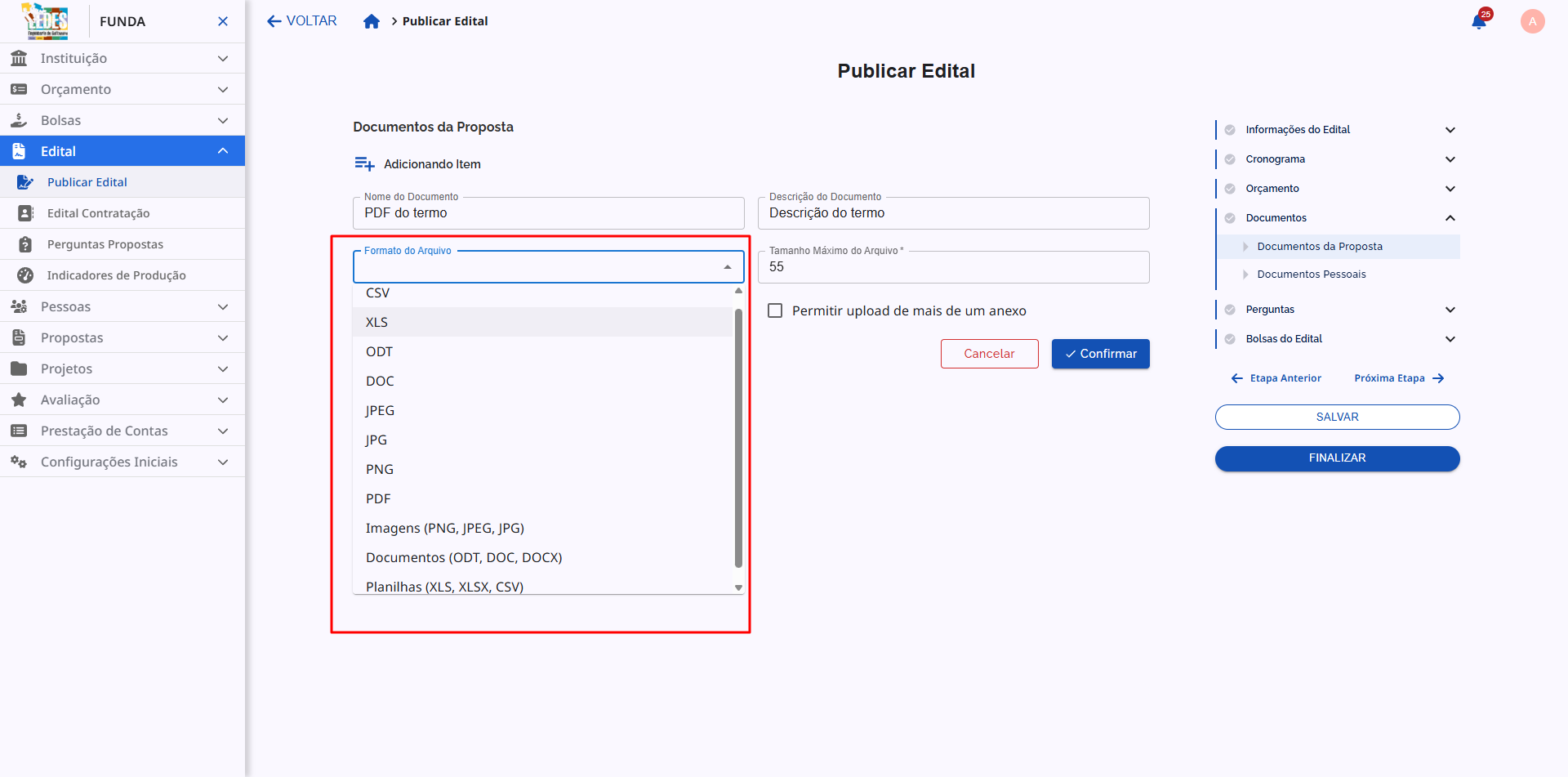Click the Cronograma step status circle

1230,159
